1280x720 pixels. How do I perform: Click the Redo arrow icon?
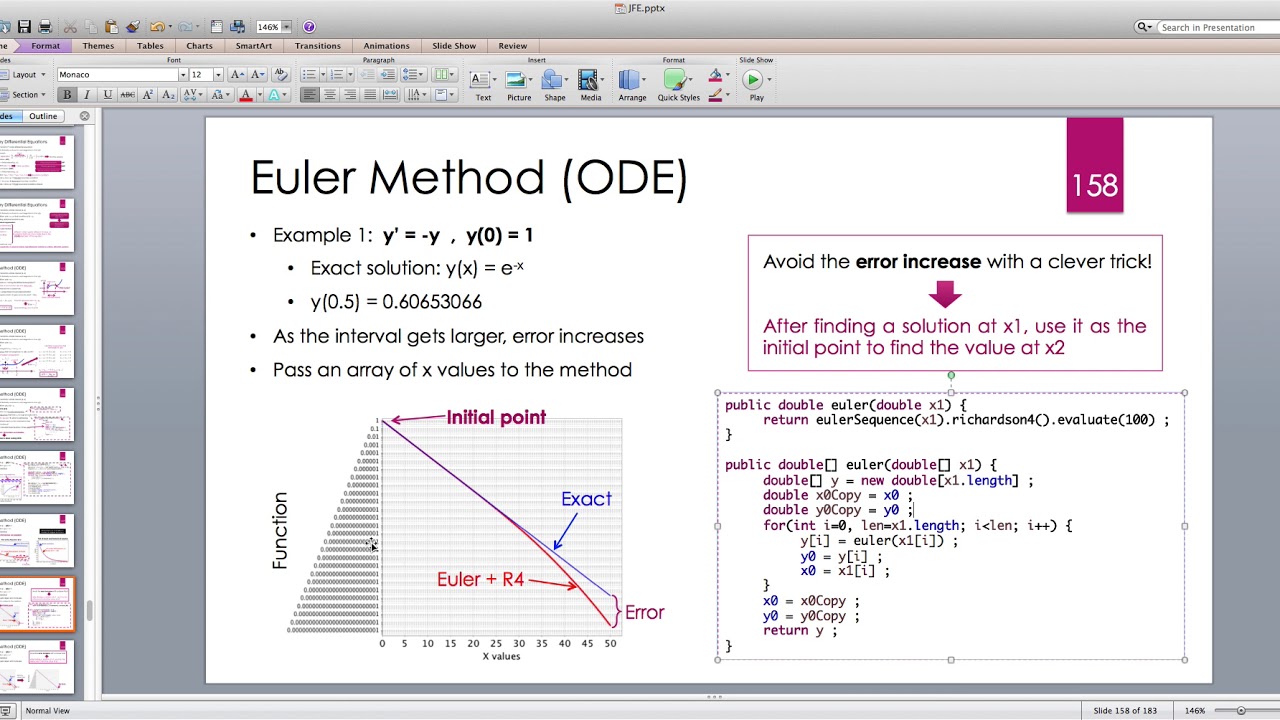tap(187, 27)
